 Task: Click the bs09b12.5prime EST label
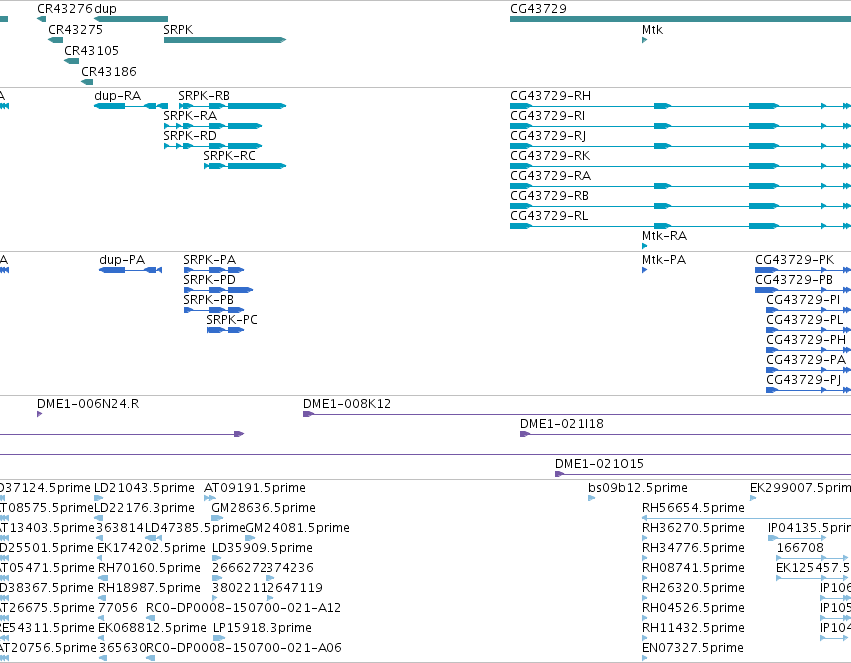click(638, 488)
